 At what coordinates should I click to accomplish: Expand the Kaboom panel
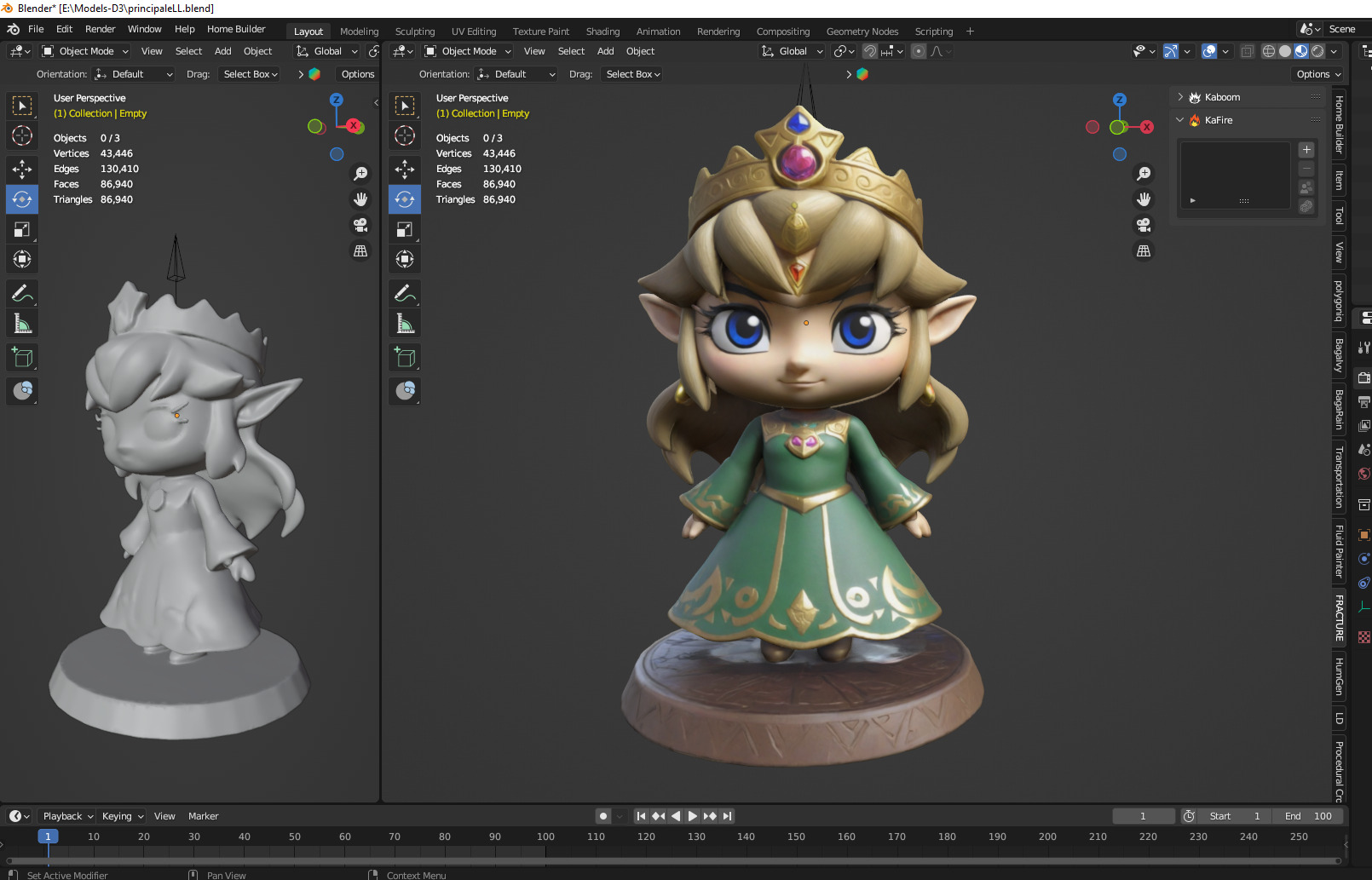coord(1180,97)
